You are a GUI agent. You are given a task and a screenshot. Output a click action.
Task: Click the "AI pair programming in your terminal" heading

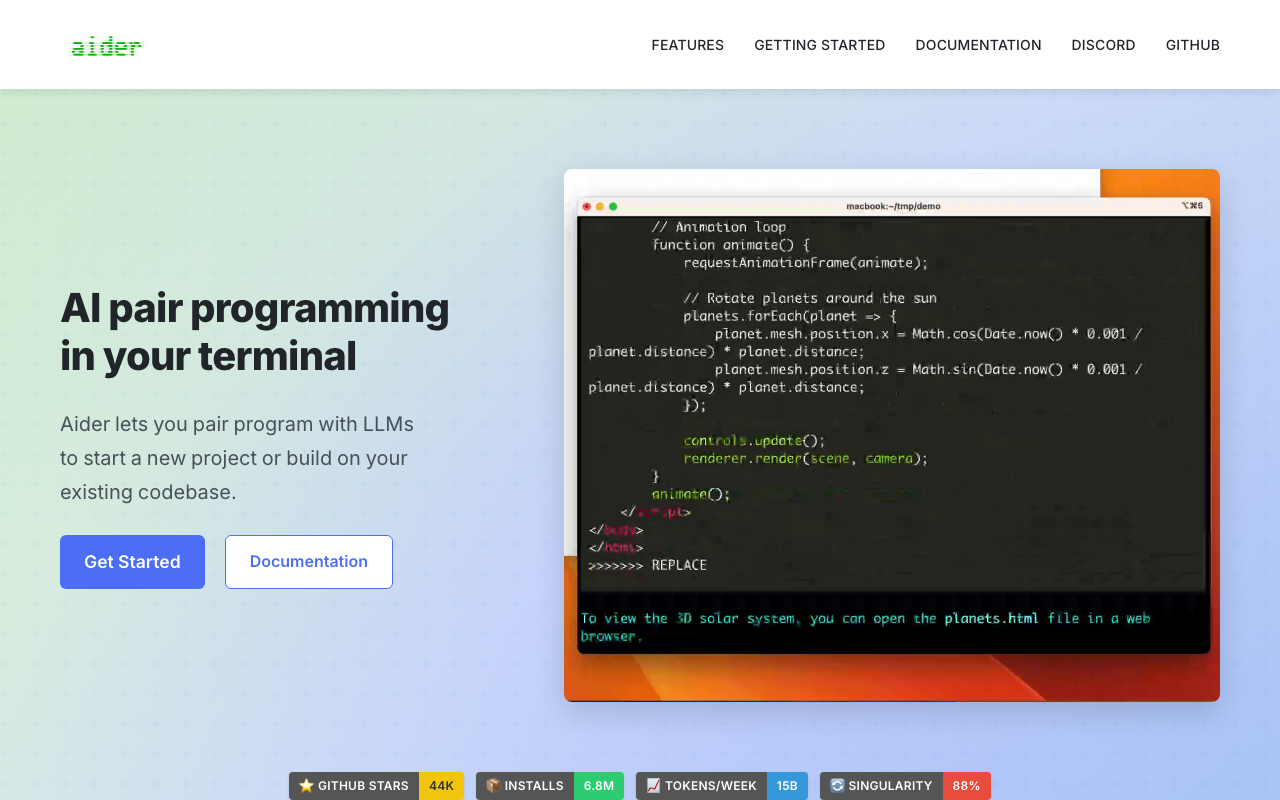coord(255,331)
